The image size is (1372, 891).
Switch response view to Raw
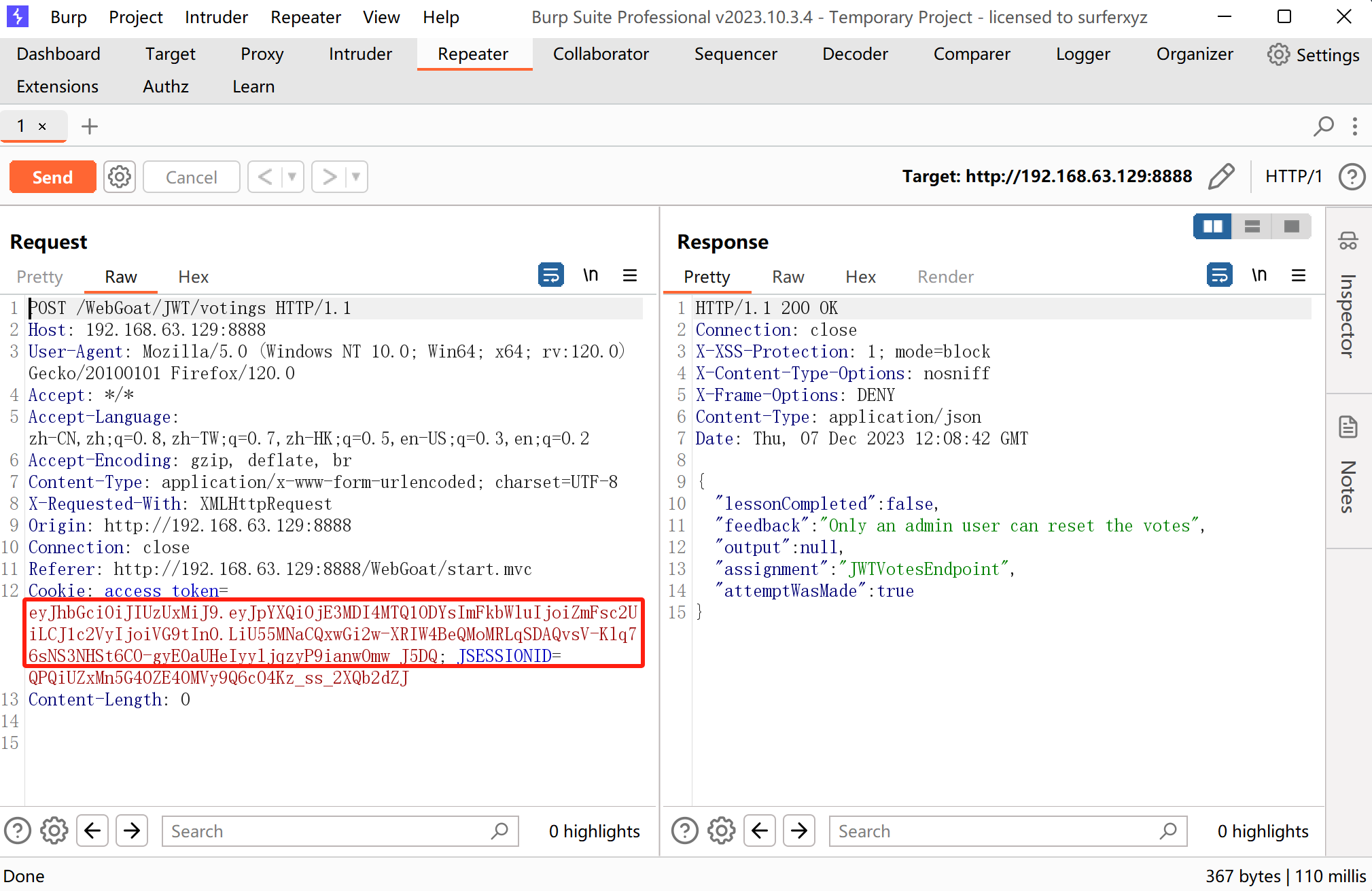click(788, 277)
